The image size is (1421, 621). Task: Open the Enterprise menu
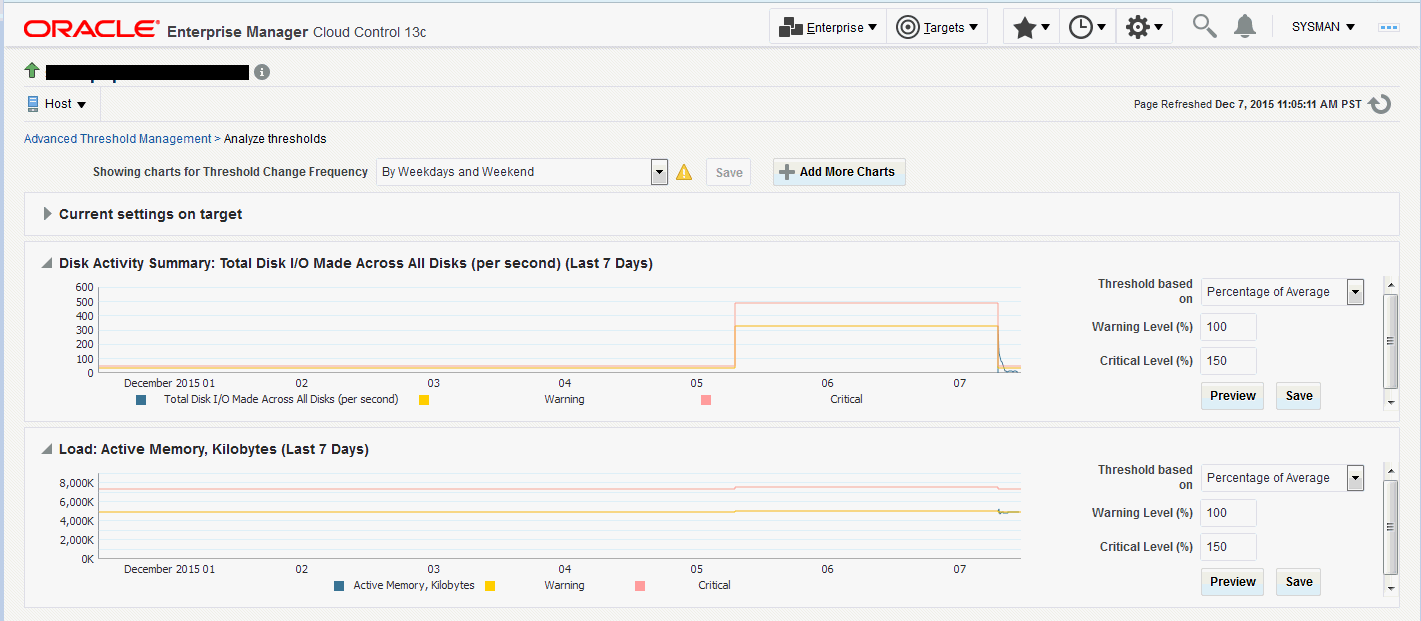coord(828,27)
